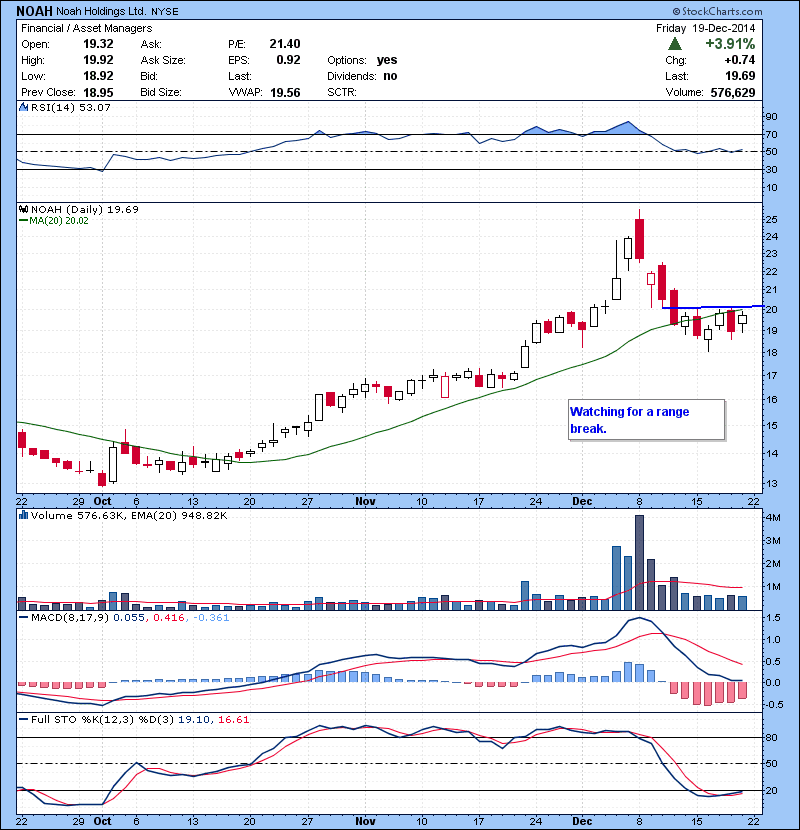Select the NOAH ticker symbol in the header
800x830 pixels.
[x=34, y=11]
